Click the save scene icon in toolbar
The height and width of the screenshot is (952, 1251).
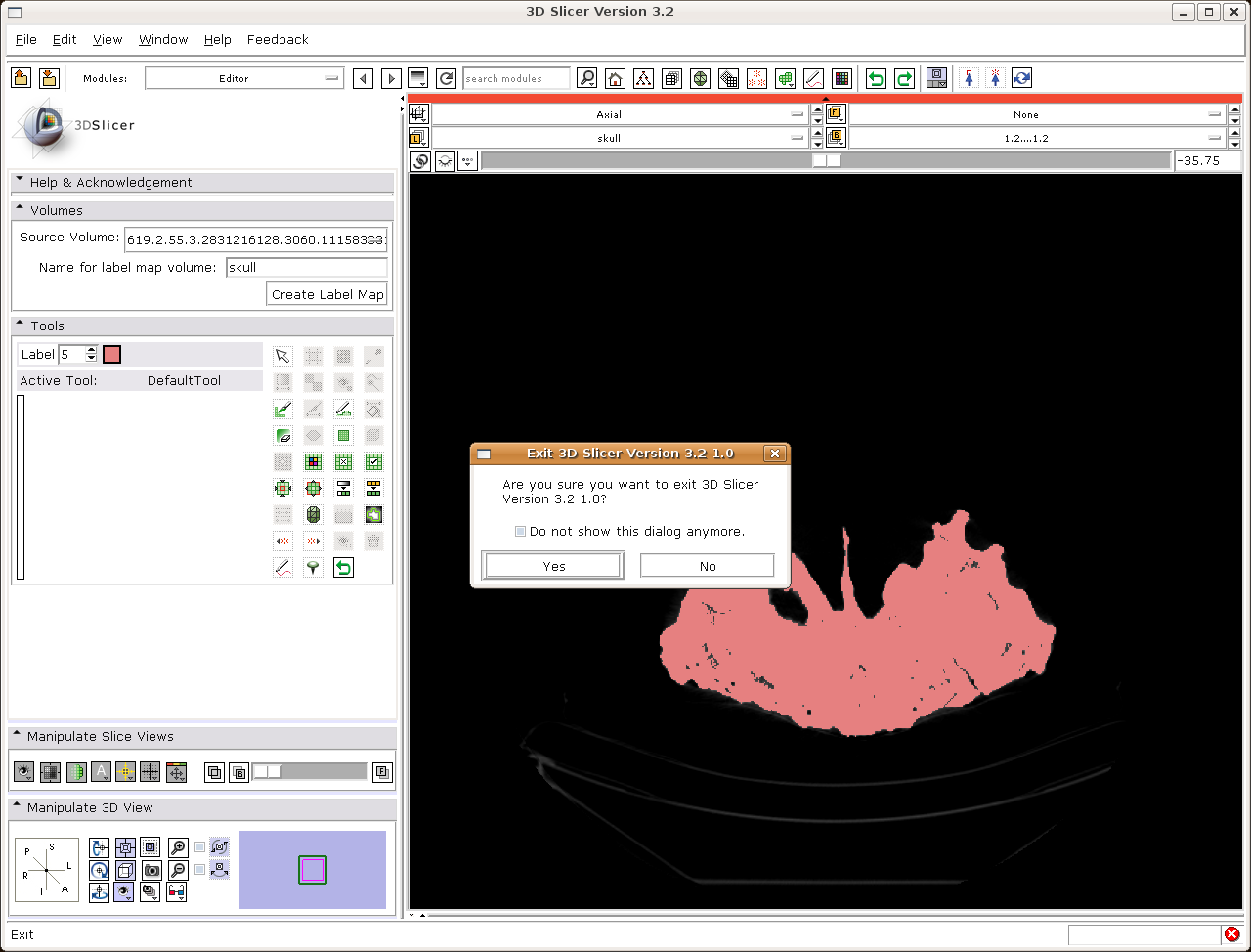click(x=49, y=78)
